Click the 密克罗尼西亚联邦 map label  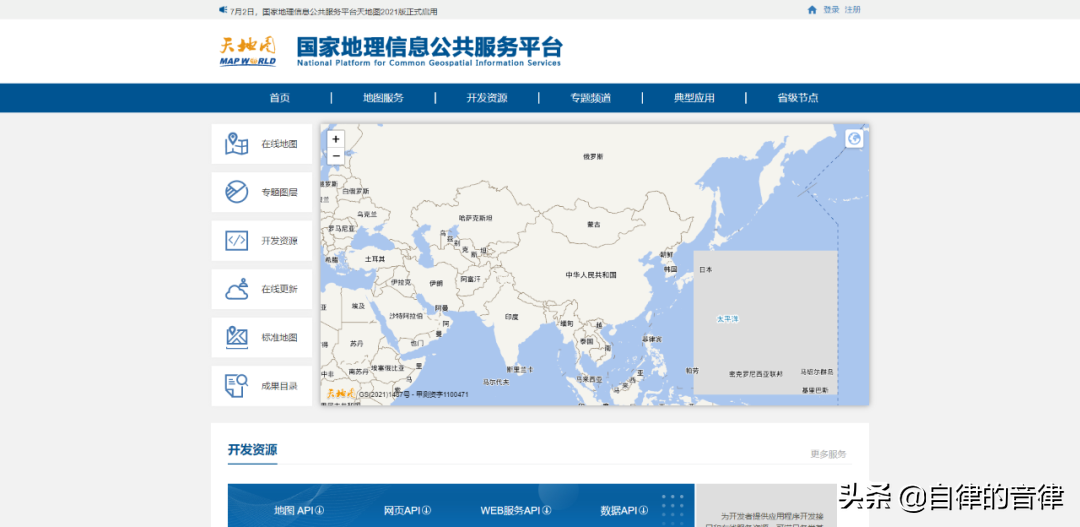click(756, 374)
